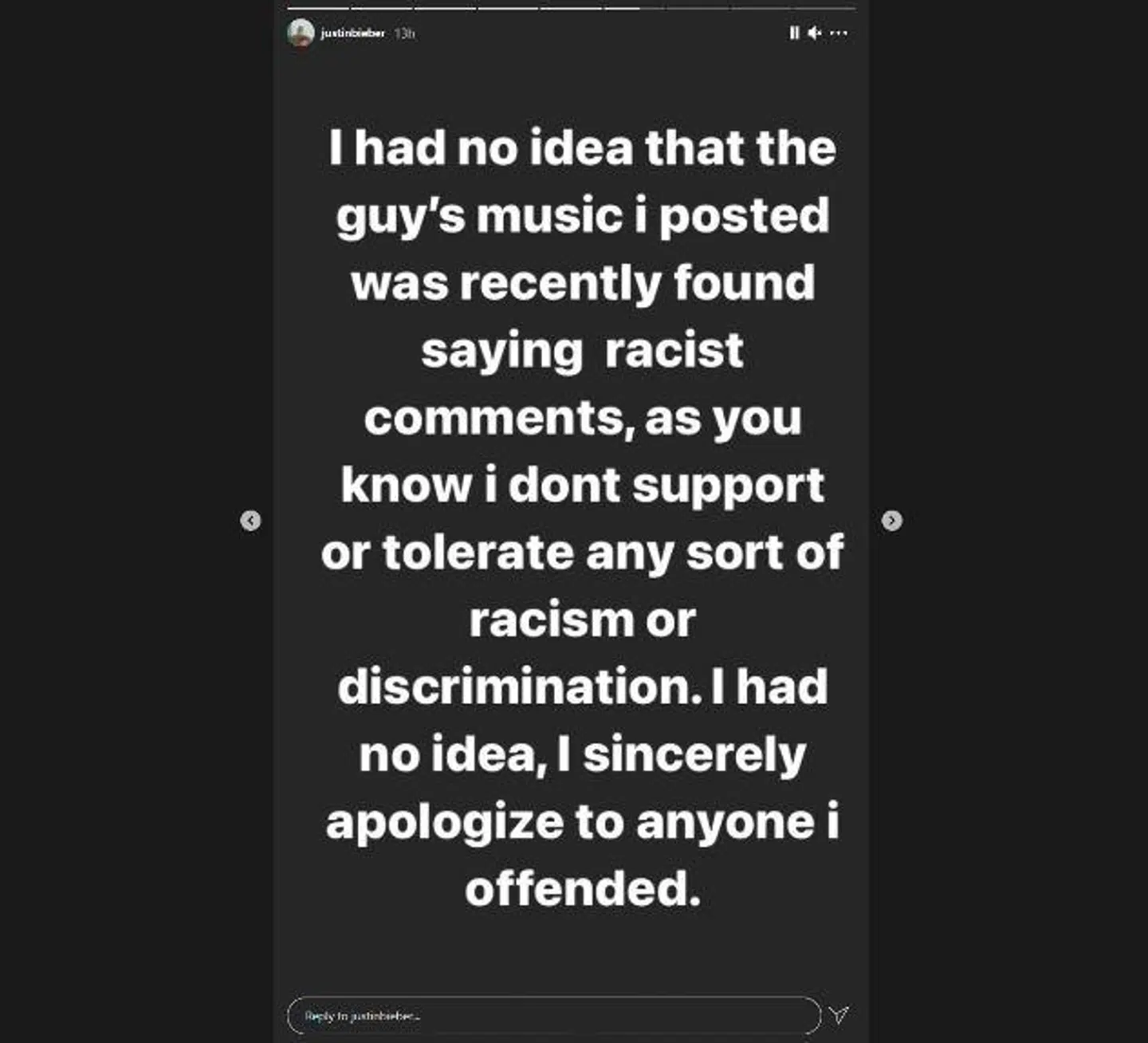The width and height of the screenshot is (1148, 1043).
Task: Open the three-dot more options menu
Action: tap(839, 33)
